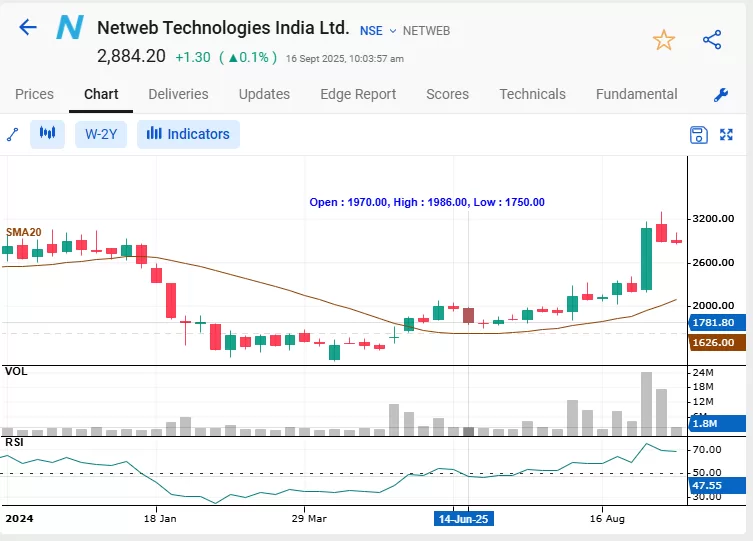
Task: Click the 70.00 RSI axis label
Action: tap(707, 450)
